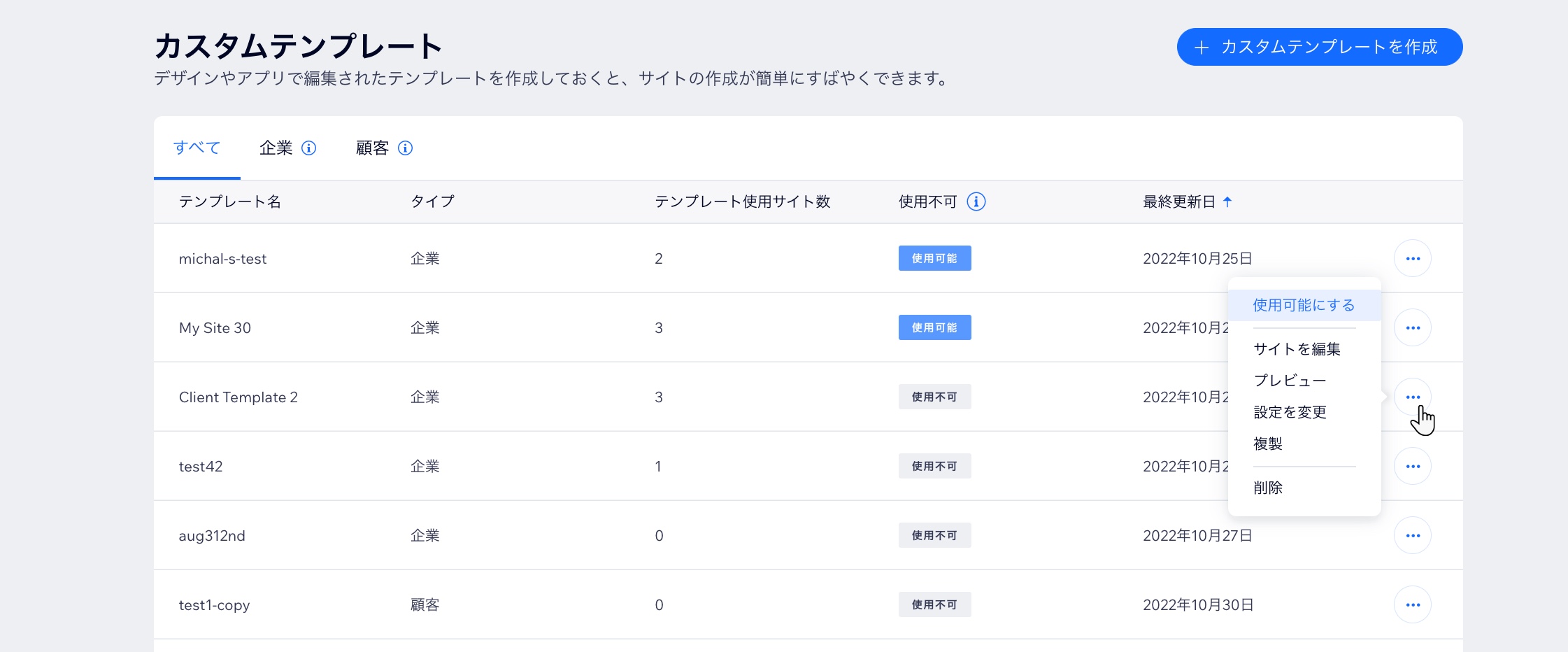Open more actions for test1-copy row
This screenshot has height=652, width=1568.
click(x=1412, y=605)
